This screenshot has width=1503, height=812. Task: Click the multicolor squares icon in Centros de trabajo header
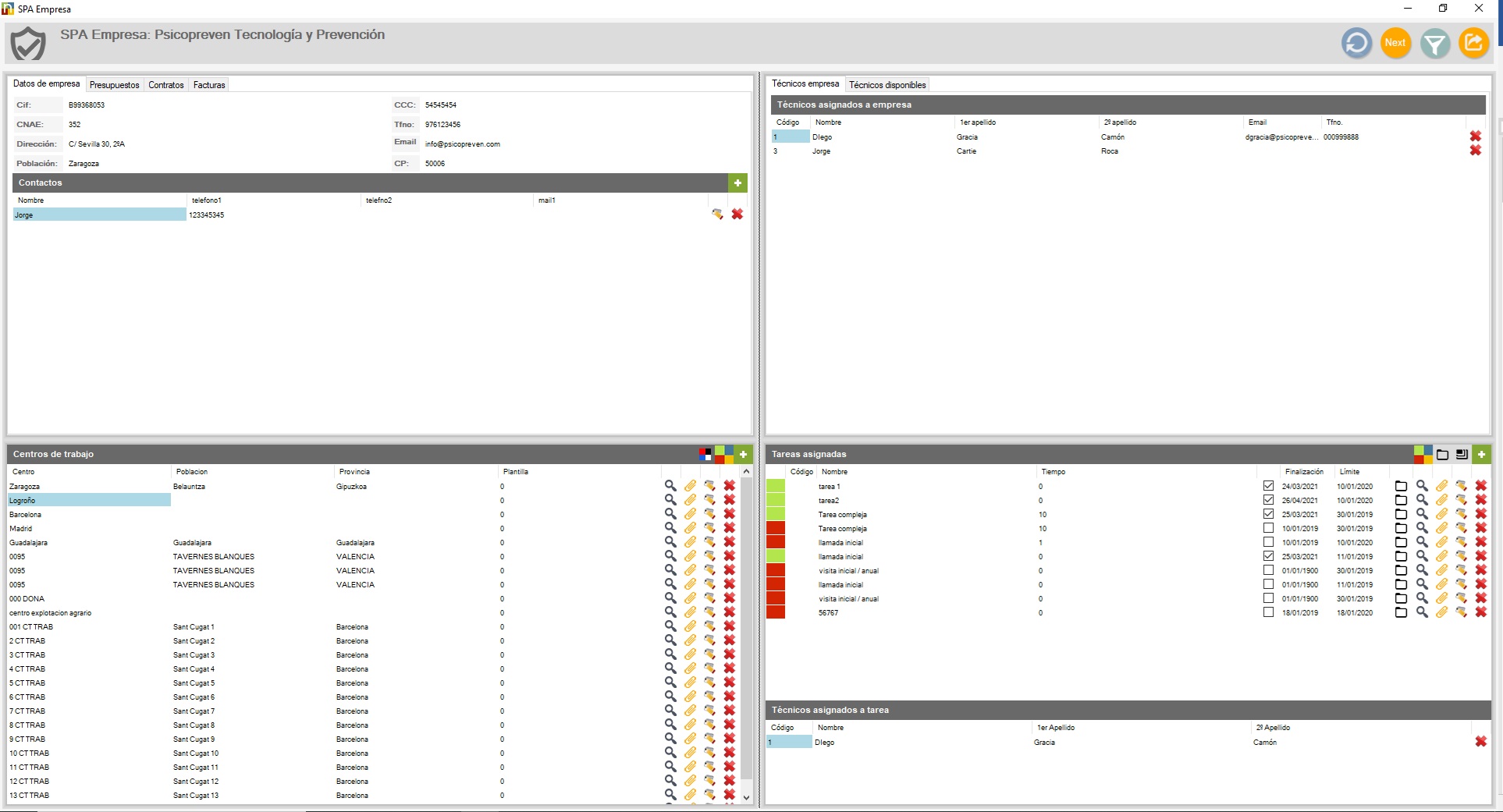coord(724,454)
